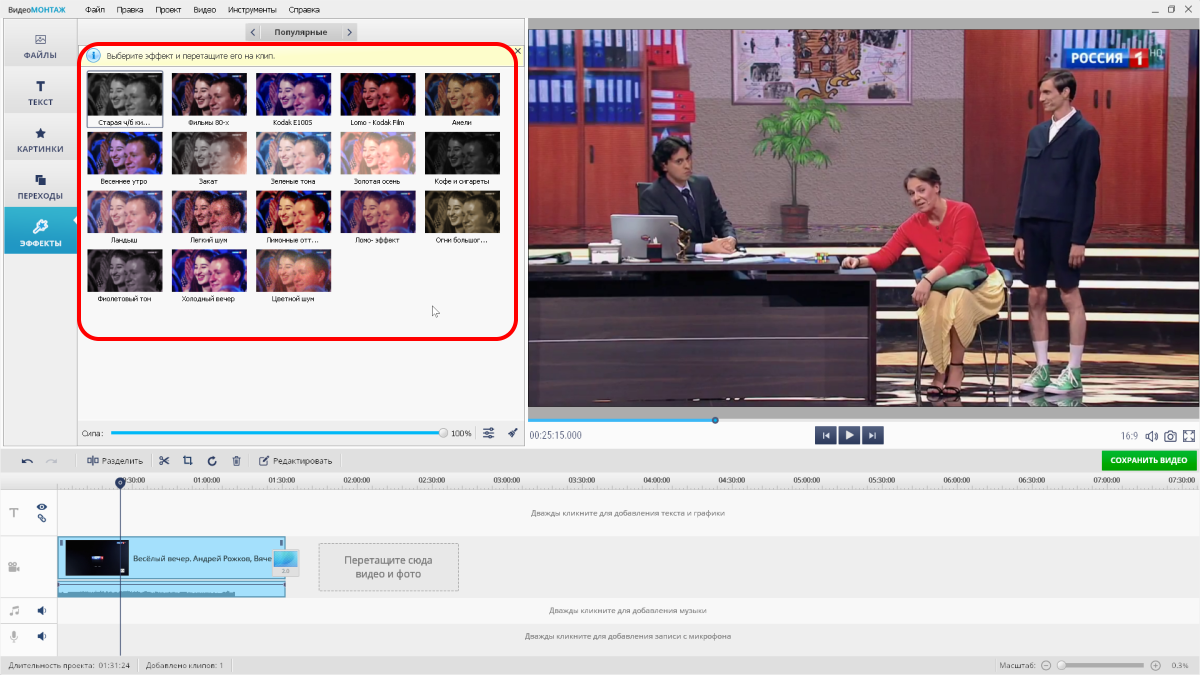The width and height of the screenshot is (1200, 675).
Task: Play the video preview
Action: click(x=849, y=435)
